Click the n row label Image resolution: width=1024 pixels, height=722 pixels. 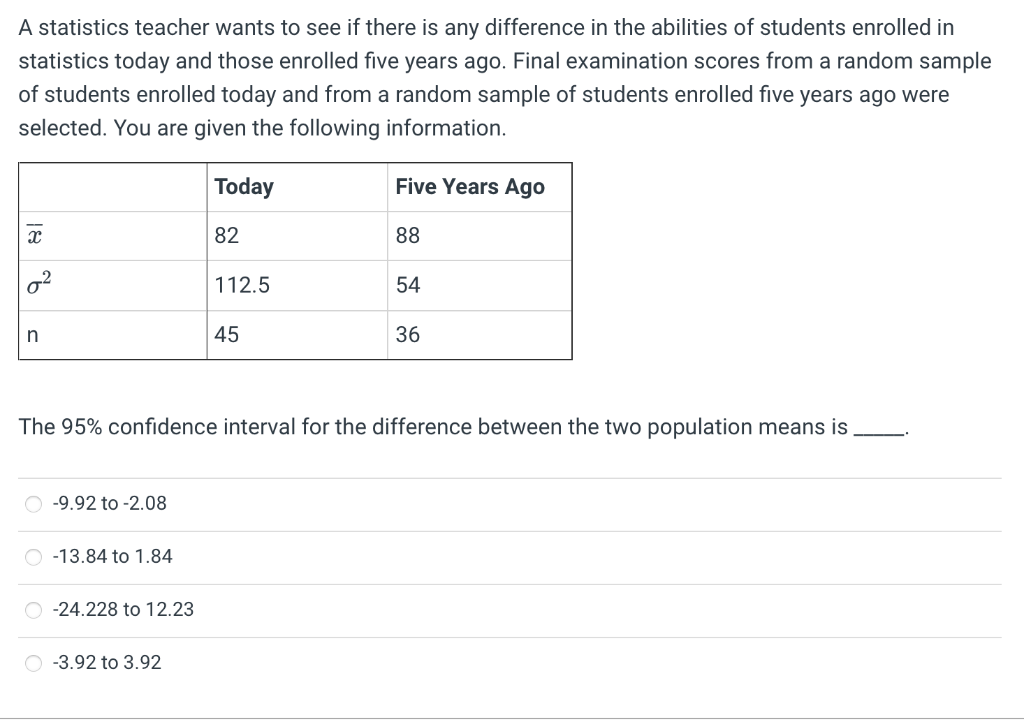pyautogui.click(x=113, y=335)
